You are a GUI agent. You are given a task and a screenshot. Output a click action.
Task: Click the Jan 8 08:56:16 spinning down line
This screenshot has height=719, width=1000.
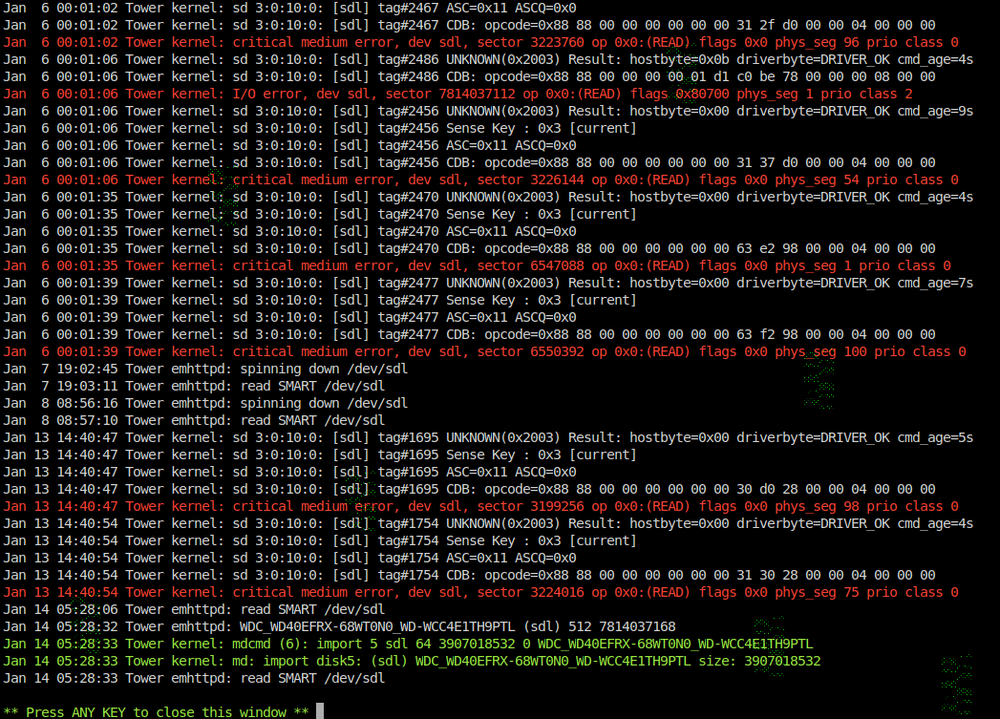[205, 403]
